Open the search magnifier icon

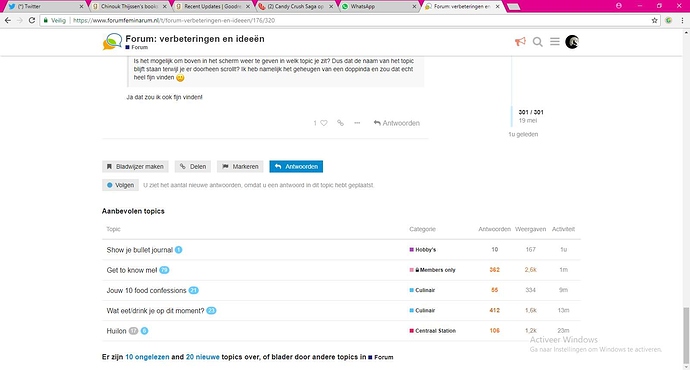537,42
